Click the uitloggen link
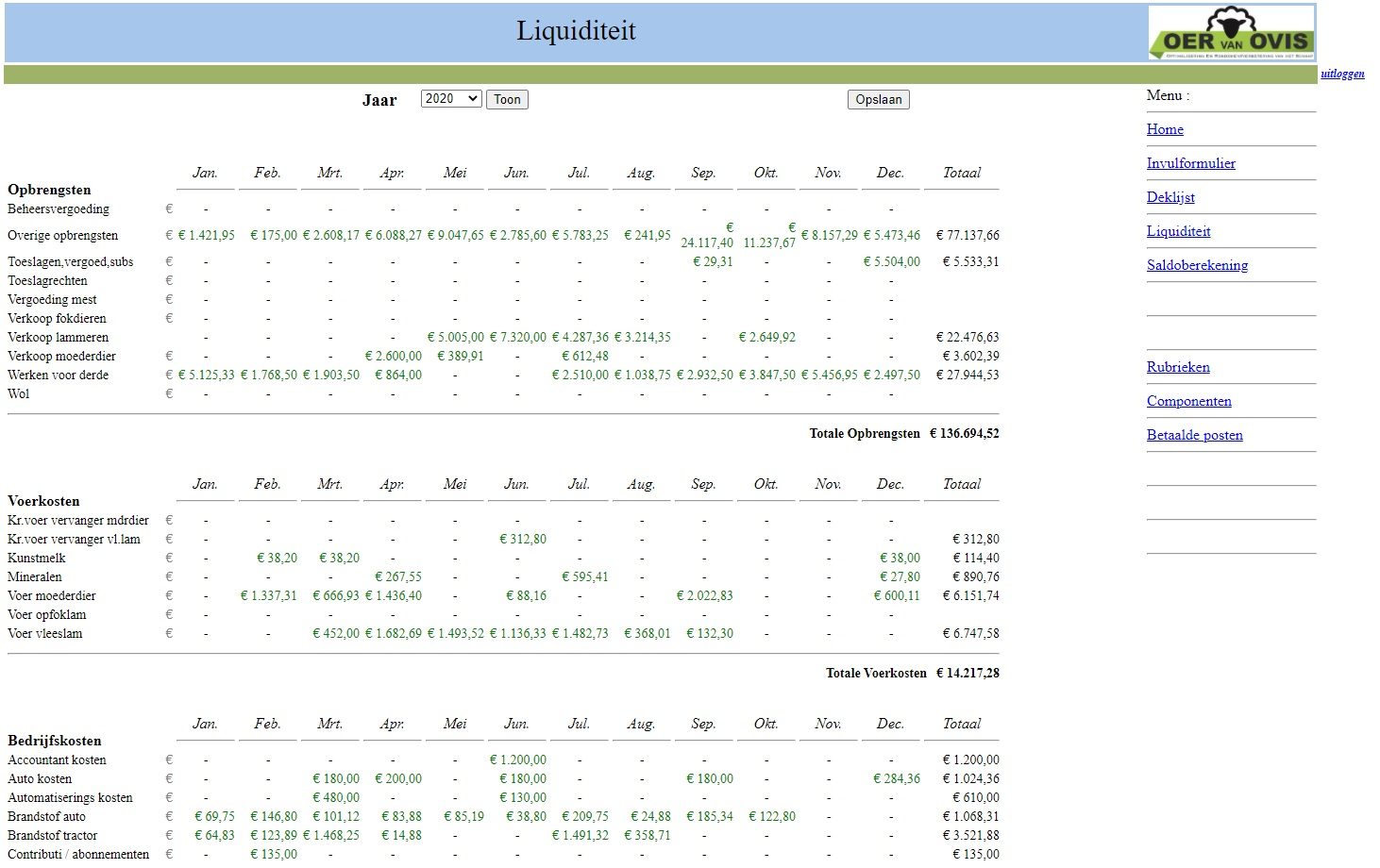Viewport: 1380px width, 868px height. tap(1341, 74)
